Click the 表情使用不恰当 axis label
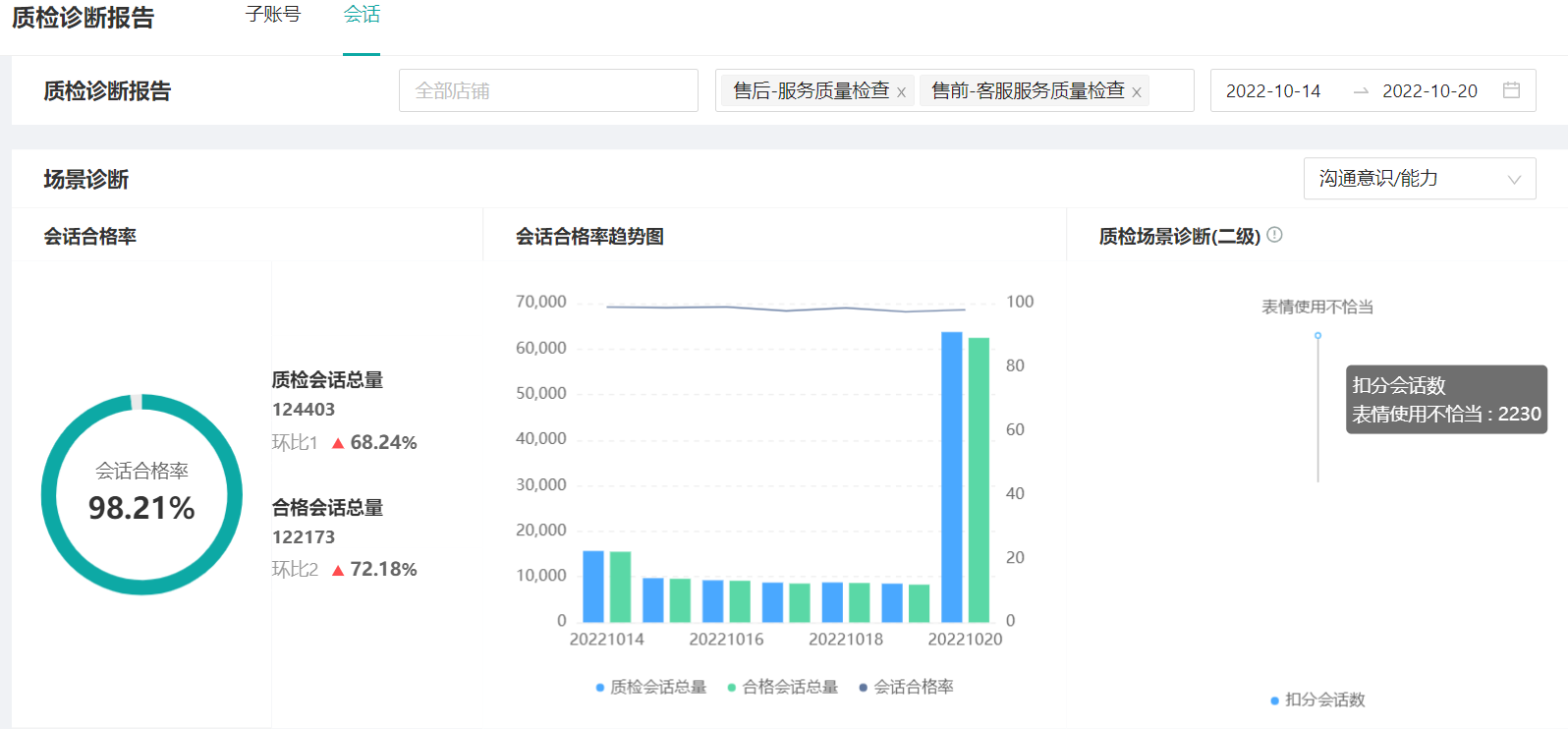This screenshot has width=1568, height=729. 1317,308
